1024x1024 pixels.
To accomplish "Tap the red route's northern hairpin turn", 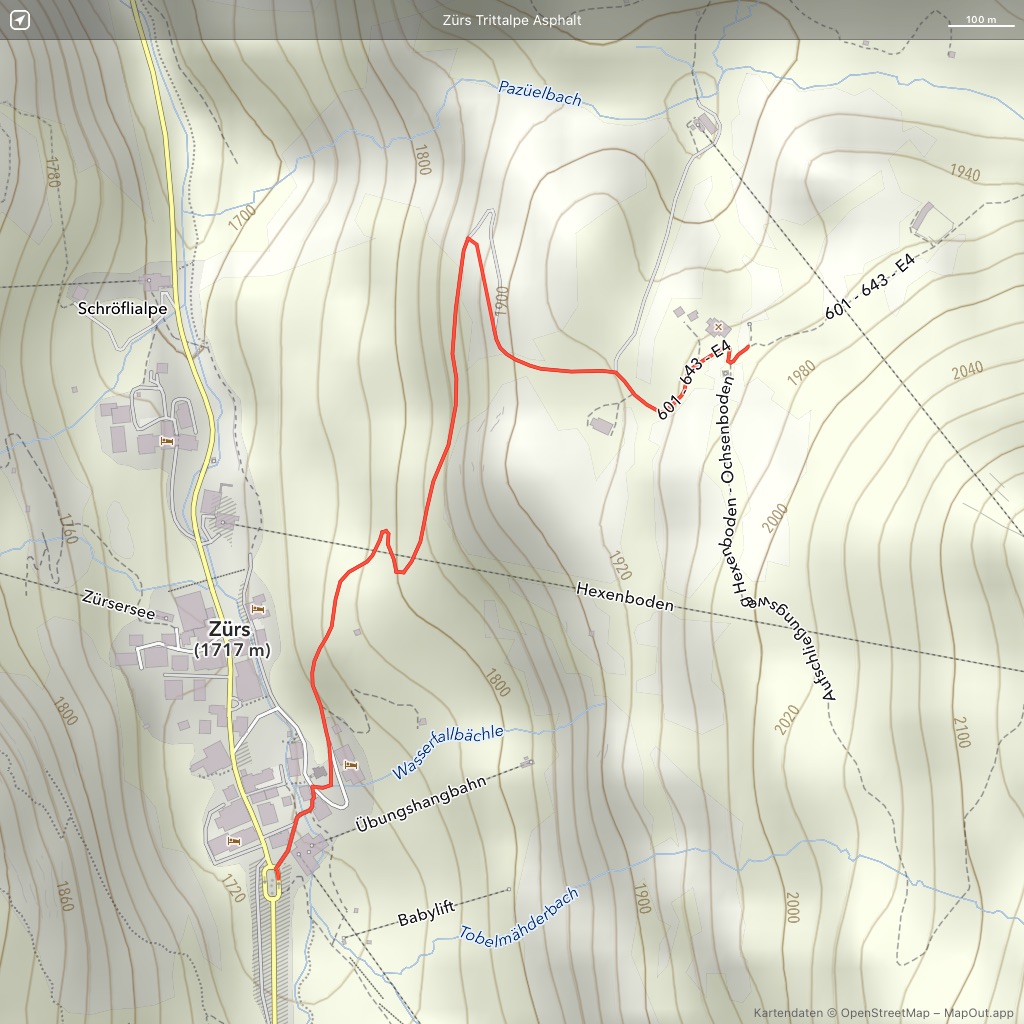I will click(x=468, y=239).
